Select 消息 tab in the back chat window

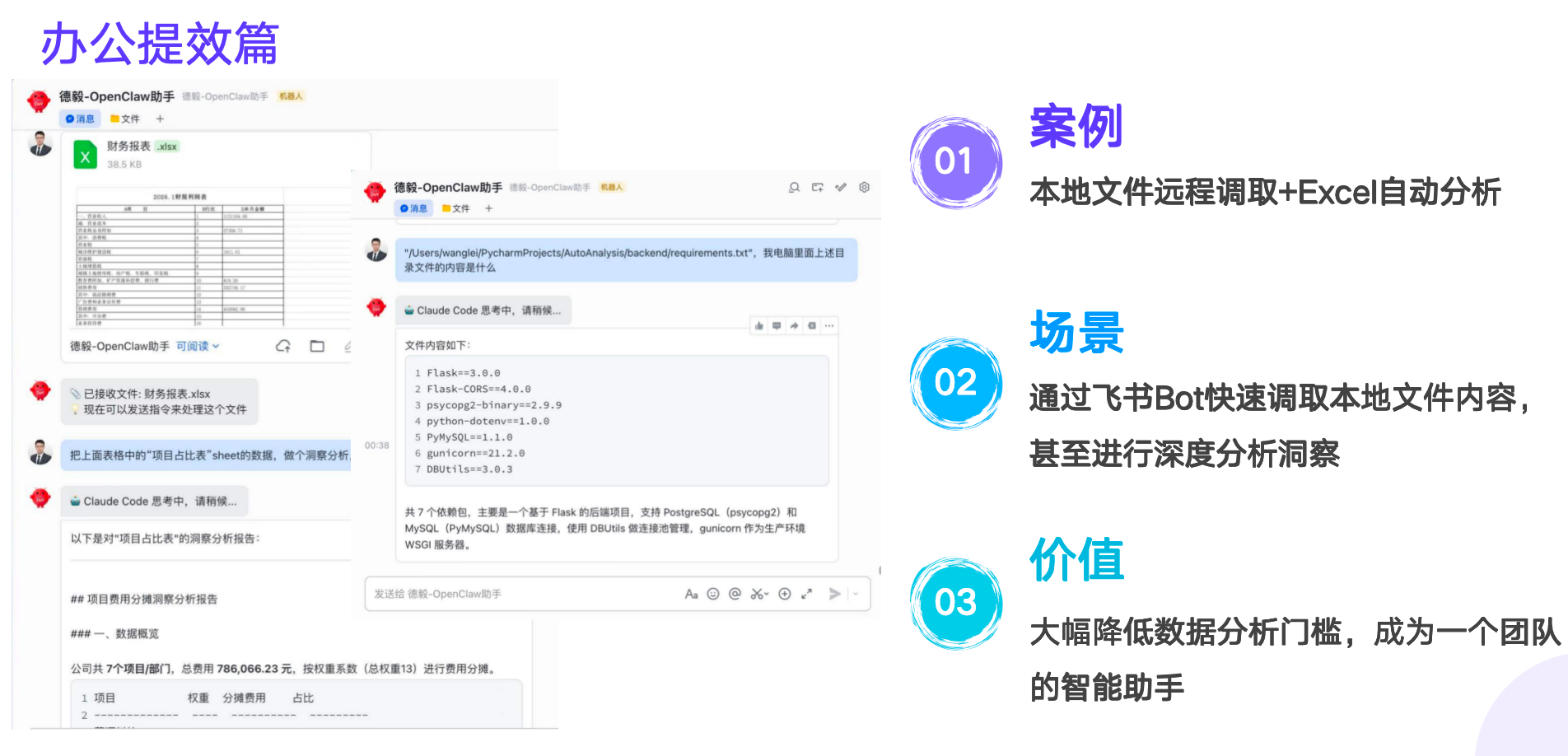tap(81, 119)
